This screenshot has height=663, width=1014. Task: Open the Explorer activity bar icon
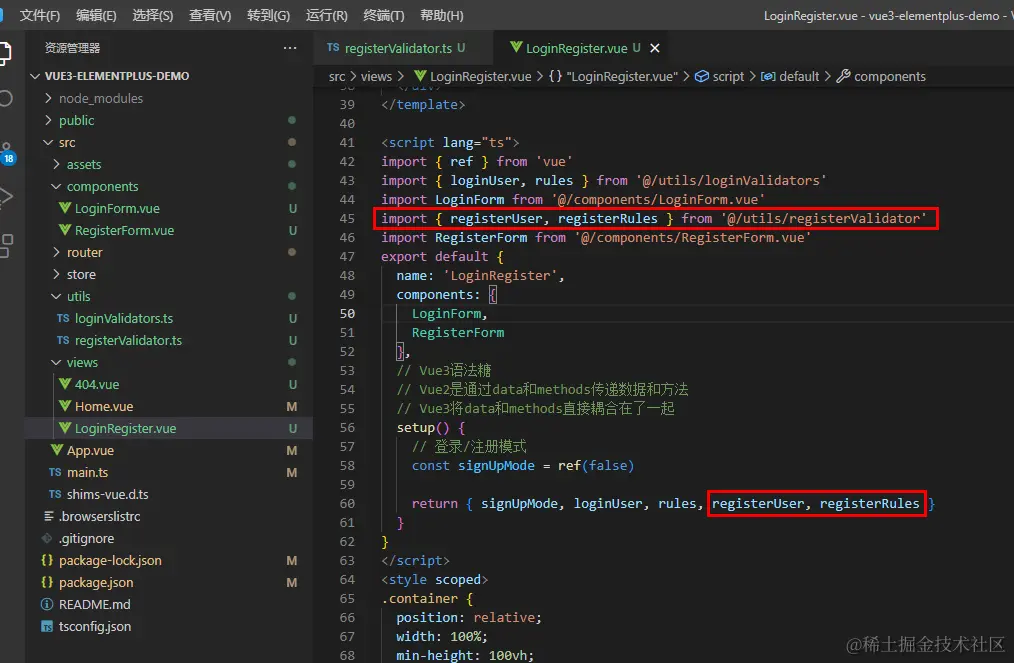coord(4,53)
